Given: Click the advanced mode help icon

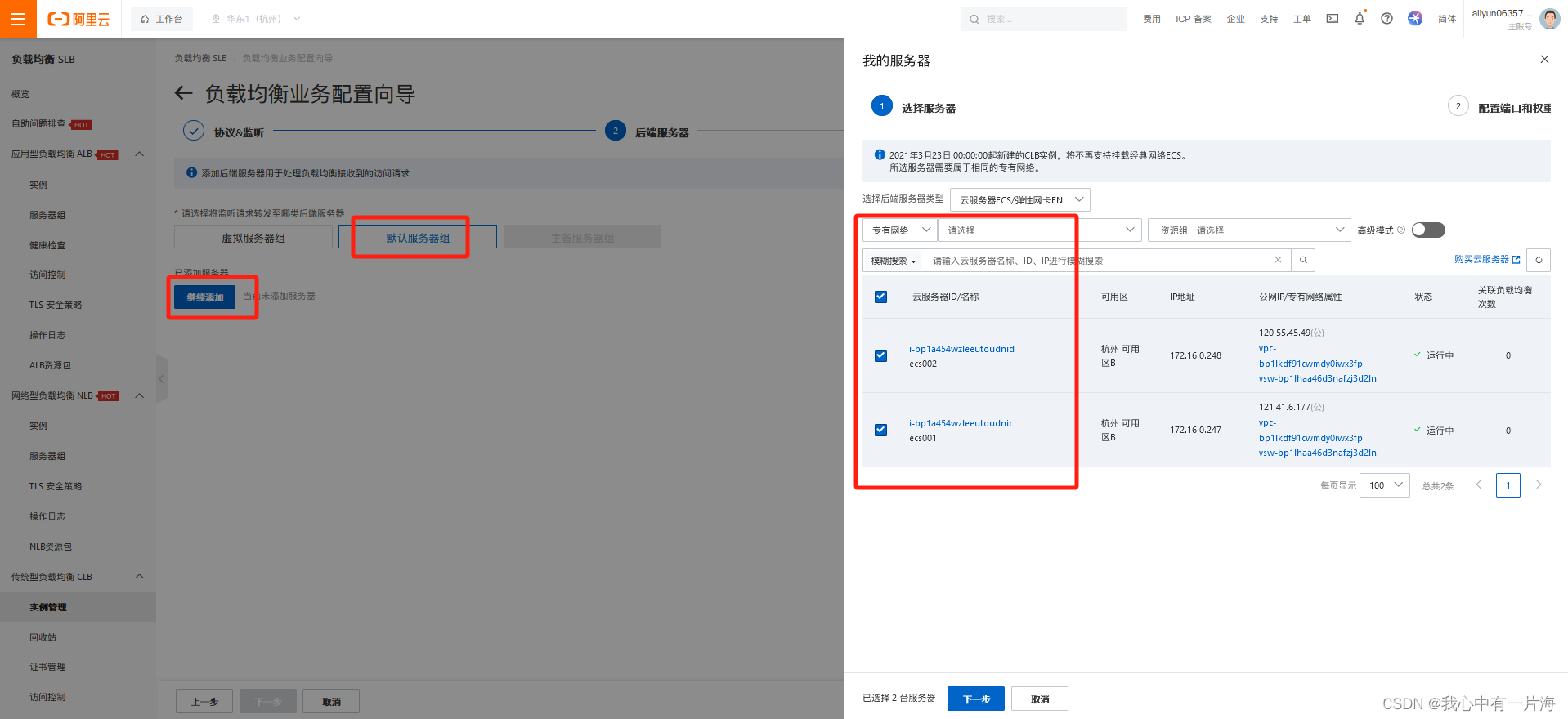Looking at the screenshot, I should pos(1401,230).
